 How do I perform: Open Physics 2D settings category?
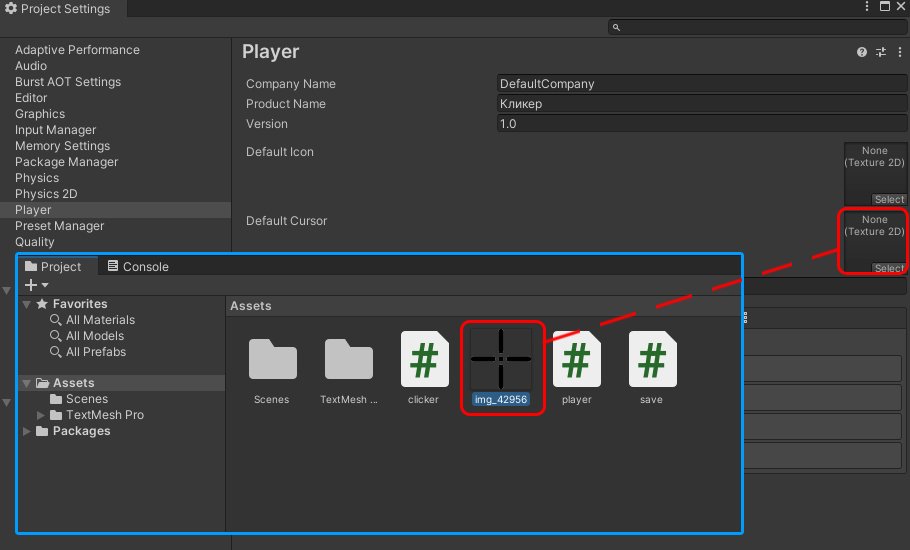pyautogui.click(x=46, y=194)
